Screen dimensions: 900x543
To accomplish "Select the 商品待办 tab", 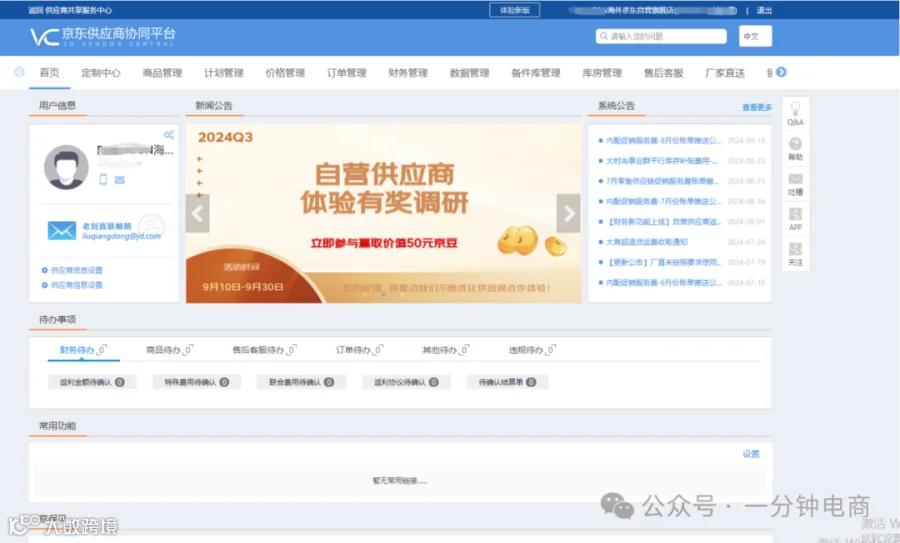I will (169, 350).
